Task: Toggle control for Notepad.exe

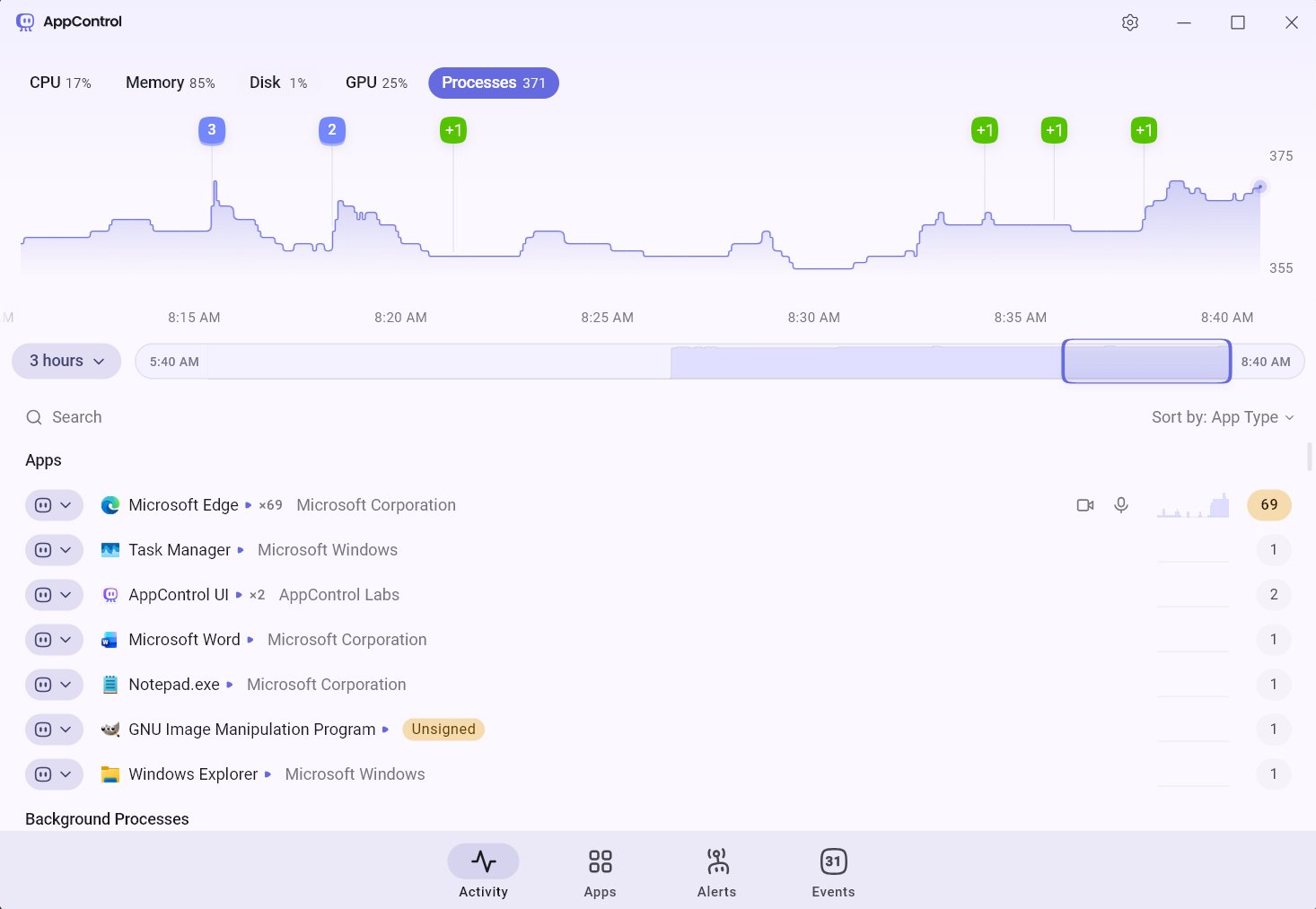Action: click(x=43, y=685)
